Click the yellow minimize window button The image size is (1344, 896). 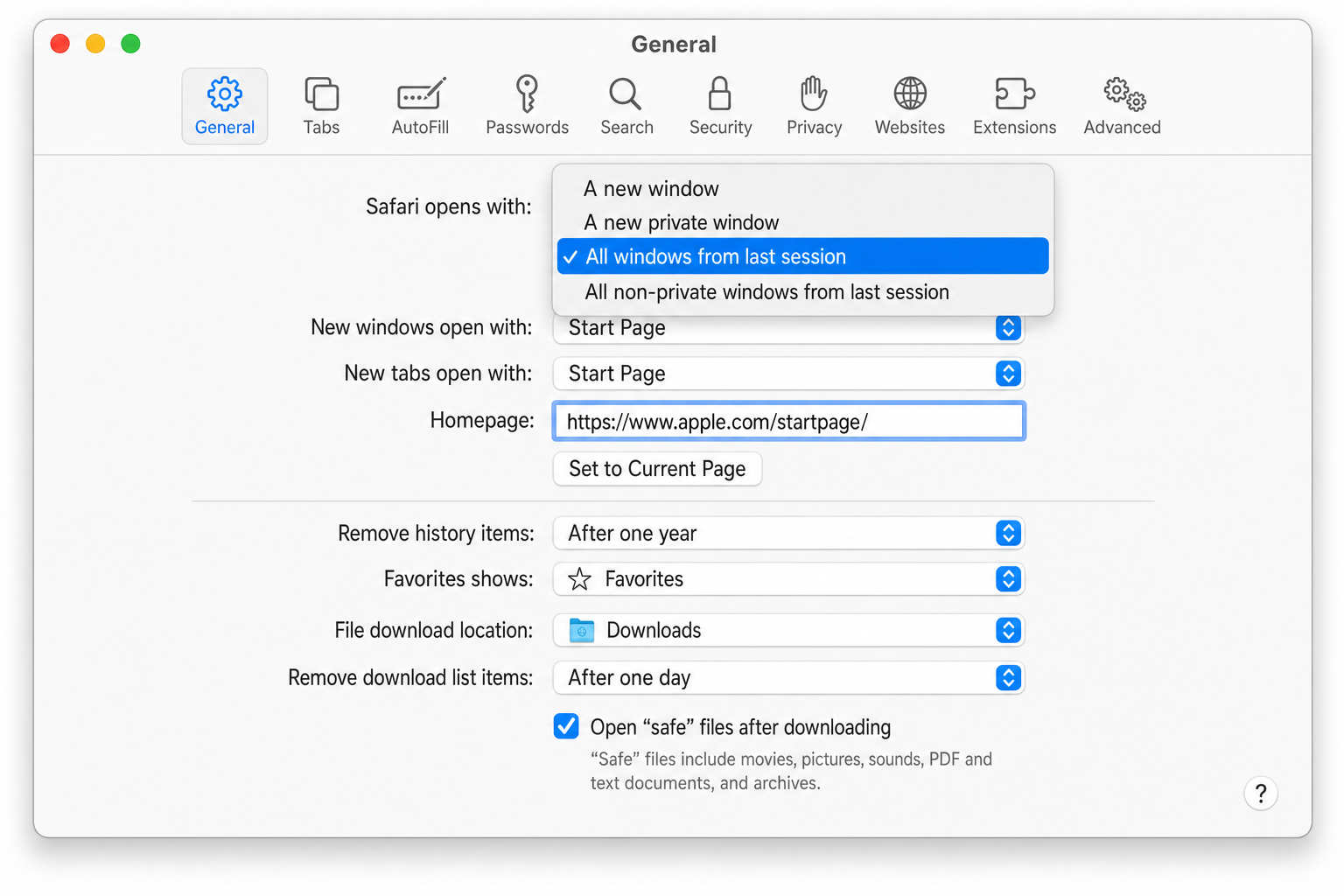(95, 44)
